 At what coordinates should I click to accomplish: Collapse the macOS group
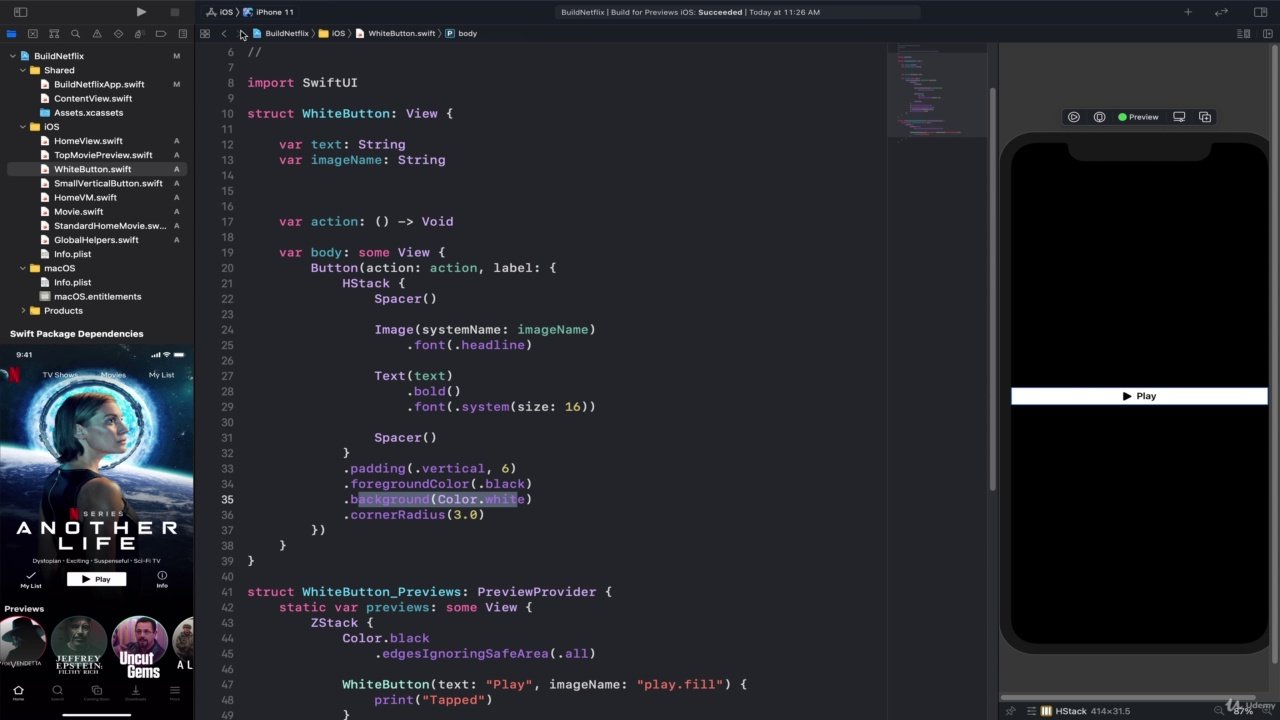point(22,268)
